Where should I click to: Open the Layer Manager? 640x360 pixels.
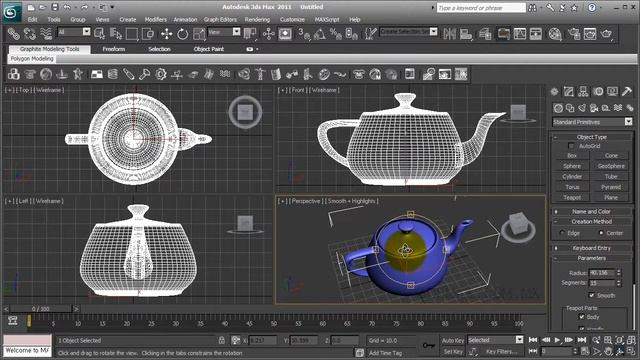(x=485, y=33)
